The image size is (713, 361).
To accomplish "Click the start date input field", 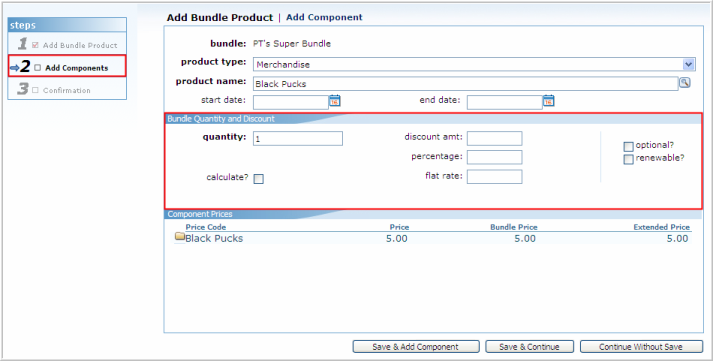I will click(x=291, y=102).
